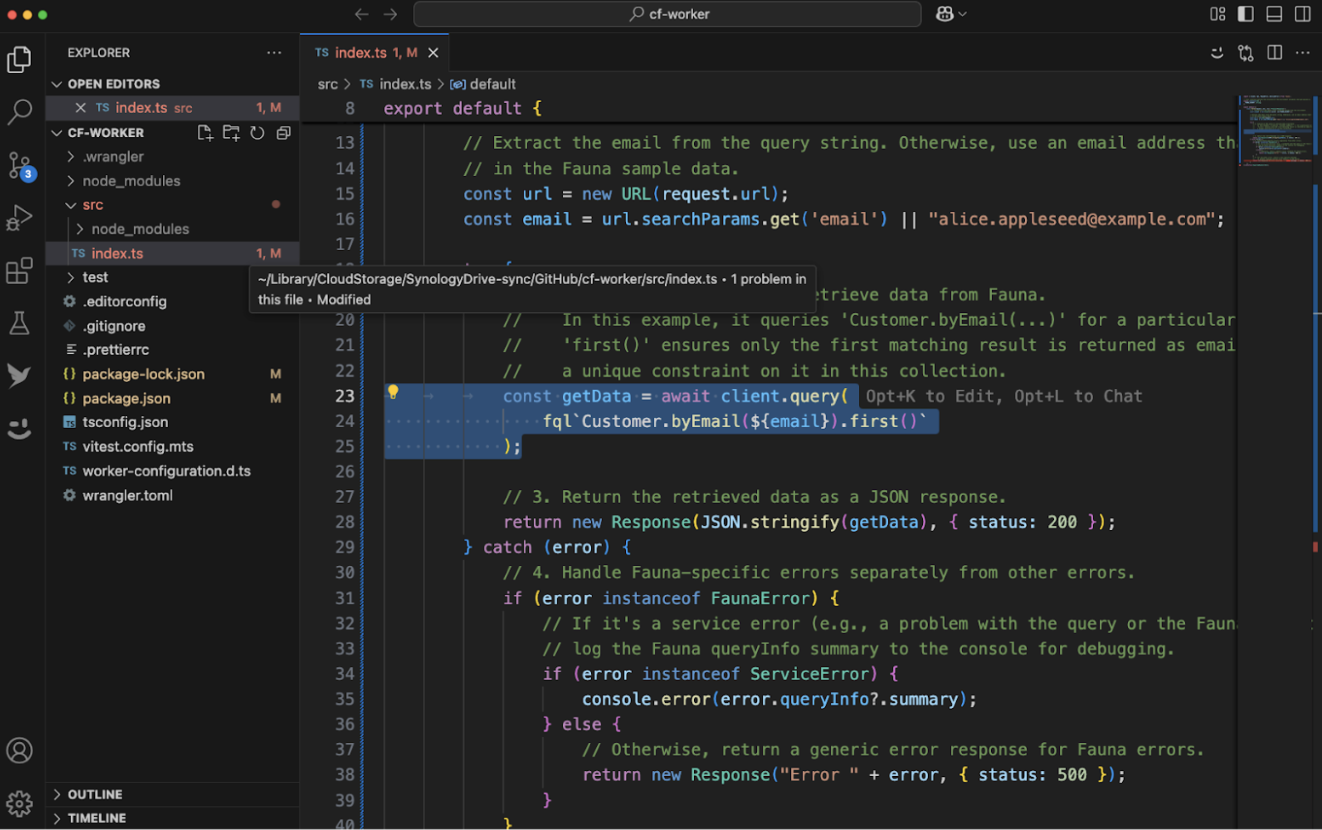The image size is (1322, 830).
Task: Open the Accounts menu icon
Action: (19, 751)
